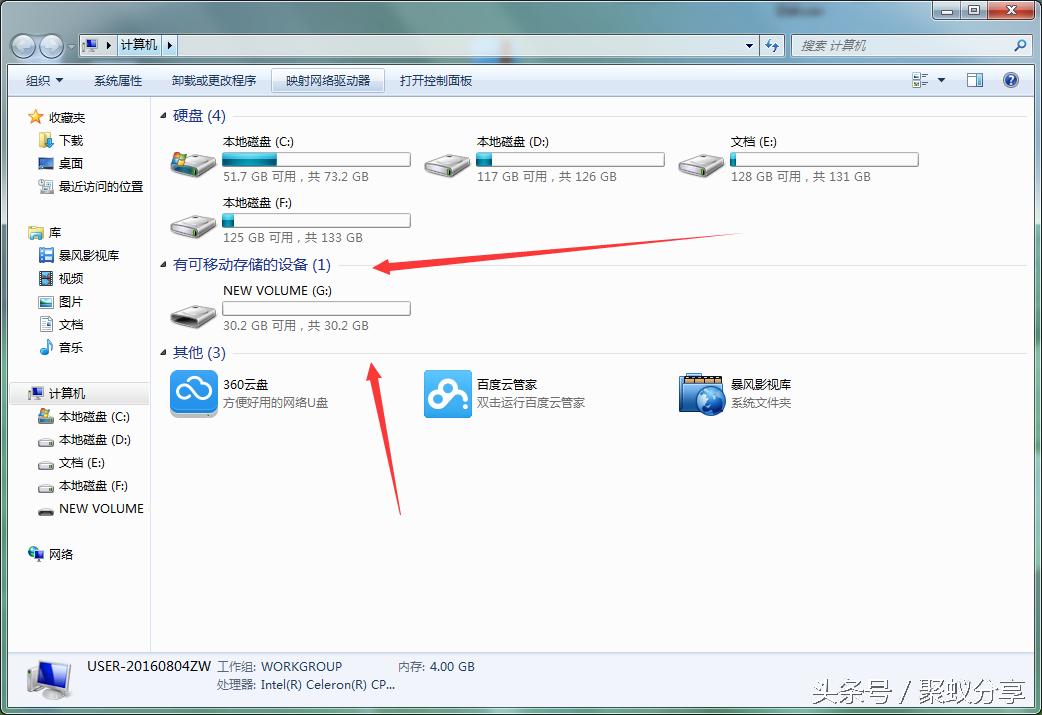Viewport: 1042px width, 715px height.
Task: Collapse the 有可移动存储的设备 group
Action: pos(164,266)
